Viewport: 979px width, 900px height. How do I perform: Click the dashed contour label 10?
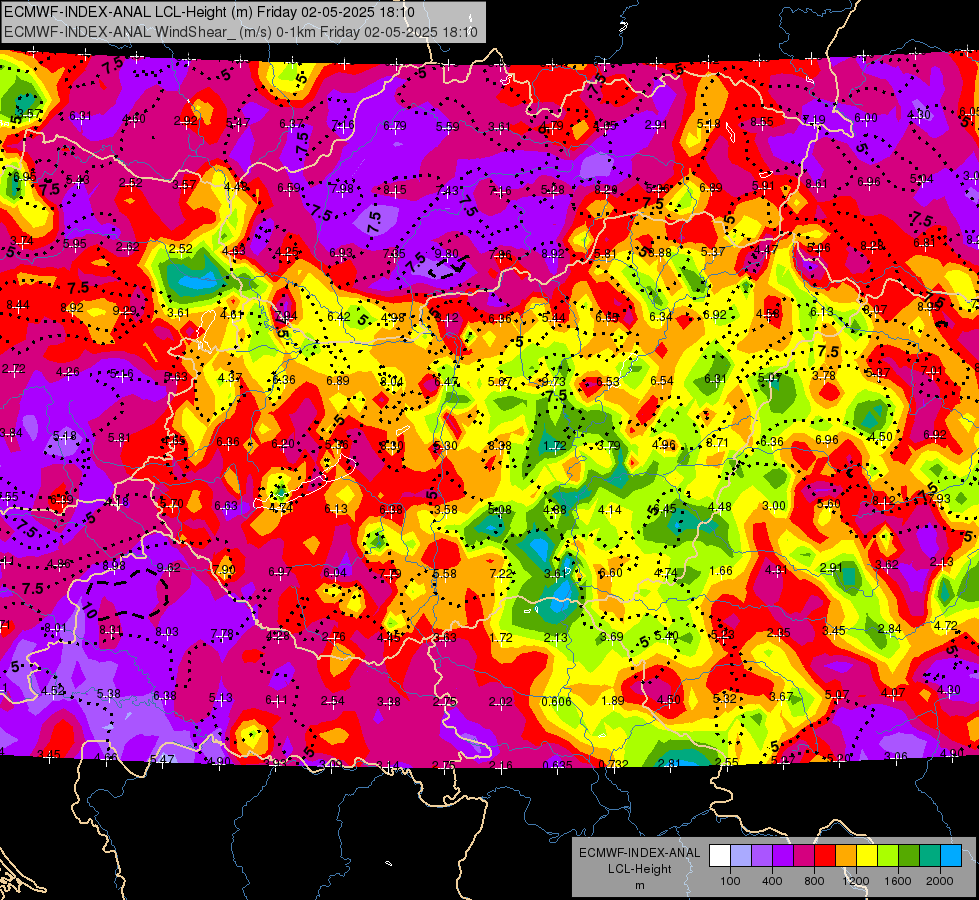pyautogui.click(x=89, y=610)
